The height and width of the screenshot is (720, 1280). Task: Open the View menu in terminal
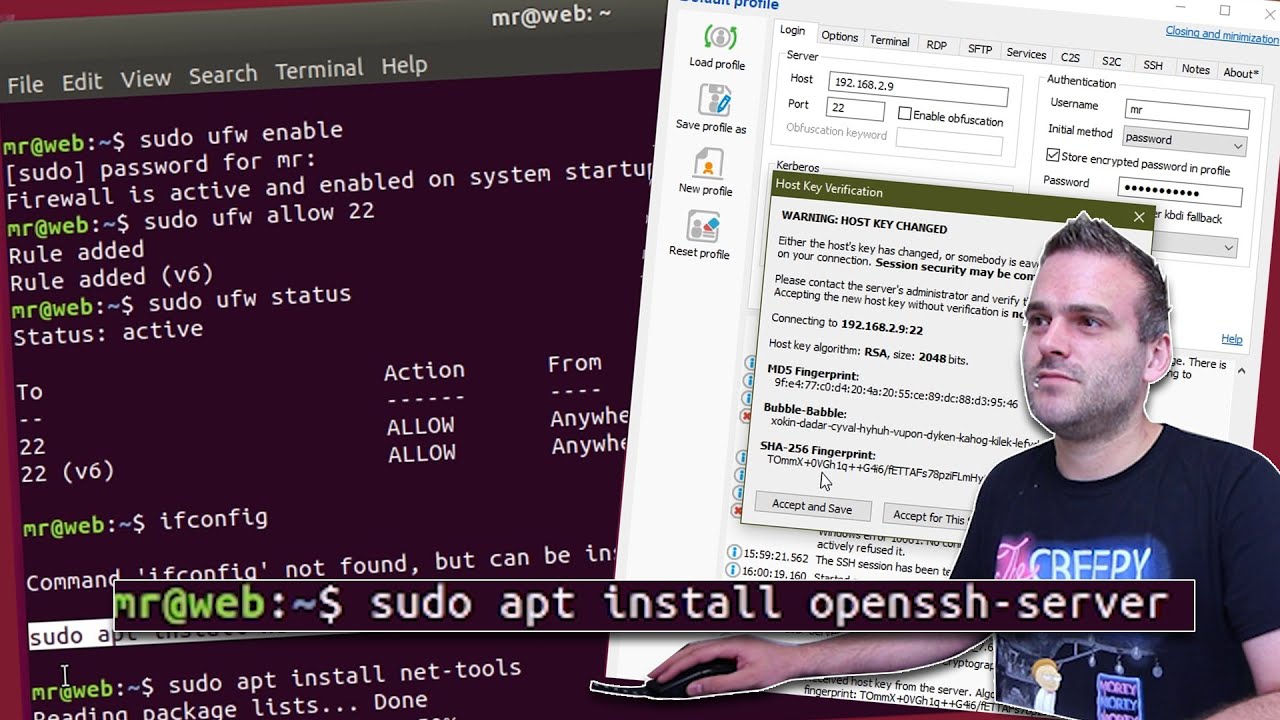coord(146,78)
